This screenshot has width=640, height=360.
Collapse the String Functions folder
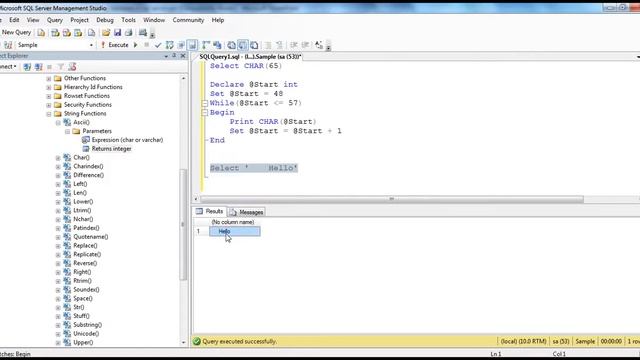(49, 114)
